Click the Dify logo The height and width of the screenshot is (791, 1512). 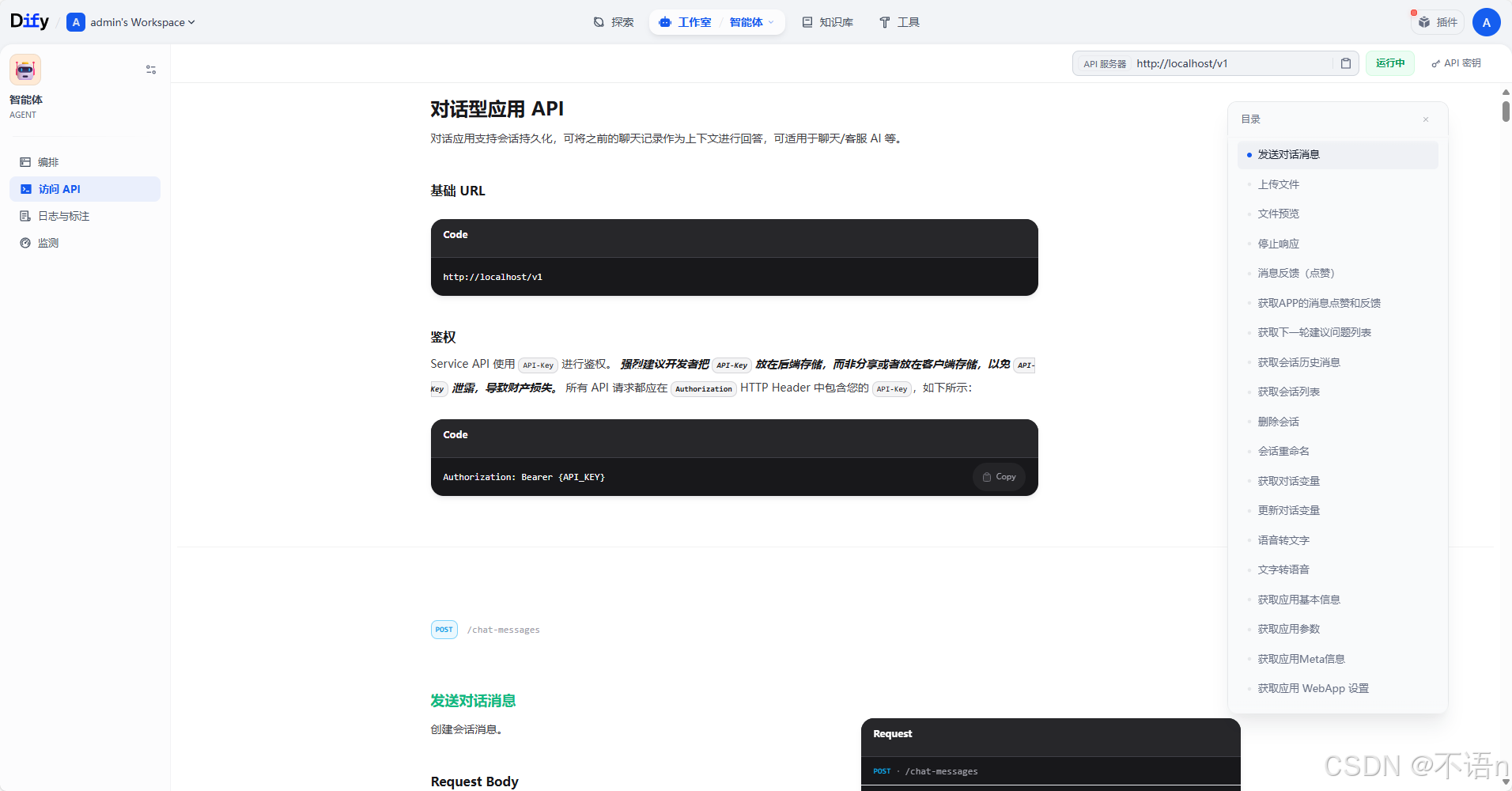29,21
